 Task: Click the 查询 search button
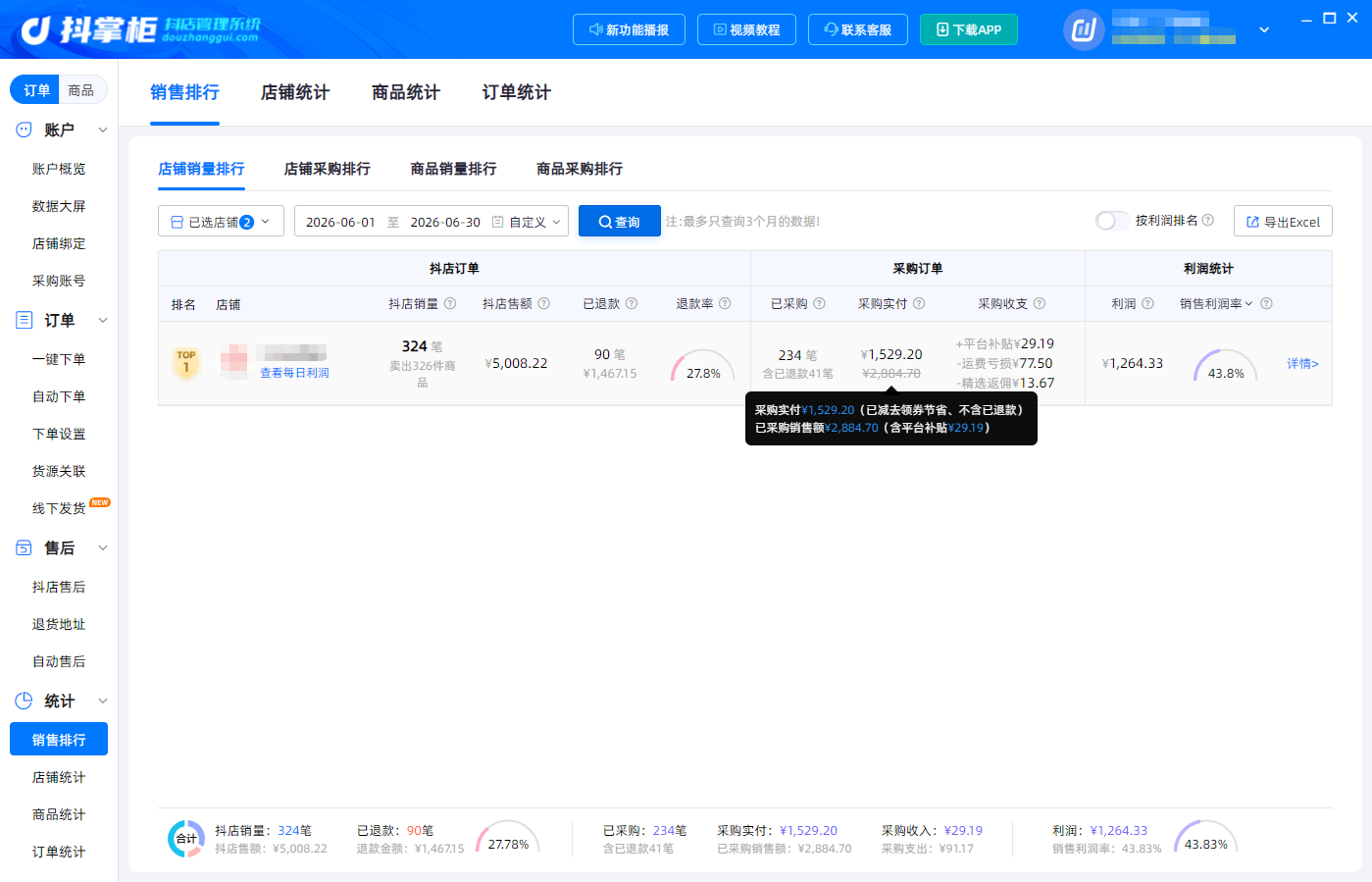coord(620,222)
